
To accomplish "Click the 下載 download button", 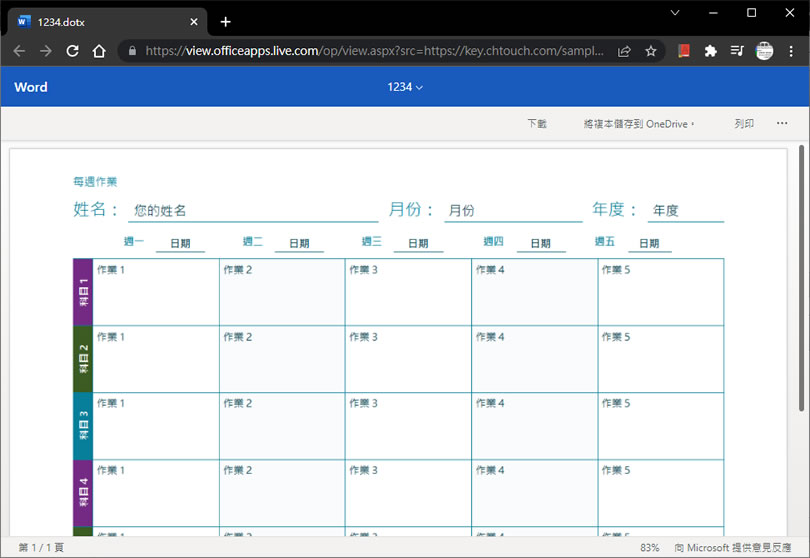I will pyautogui.click(x=537, y=124).
